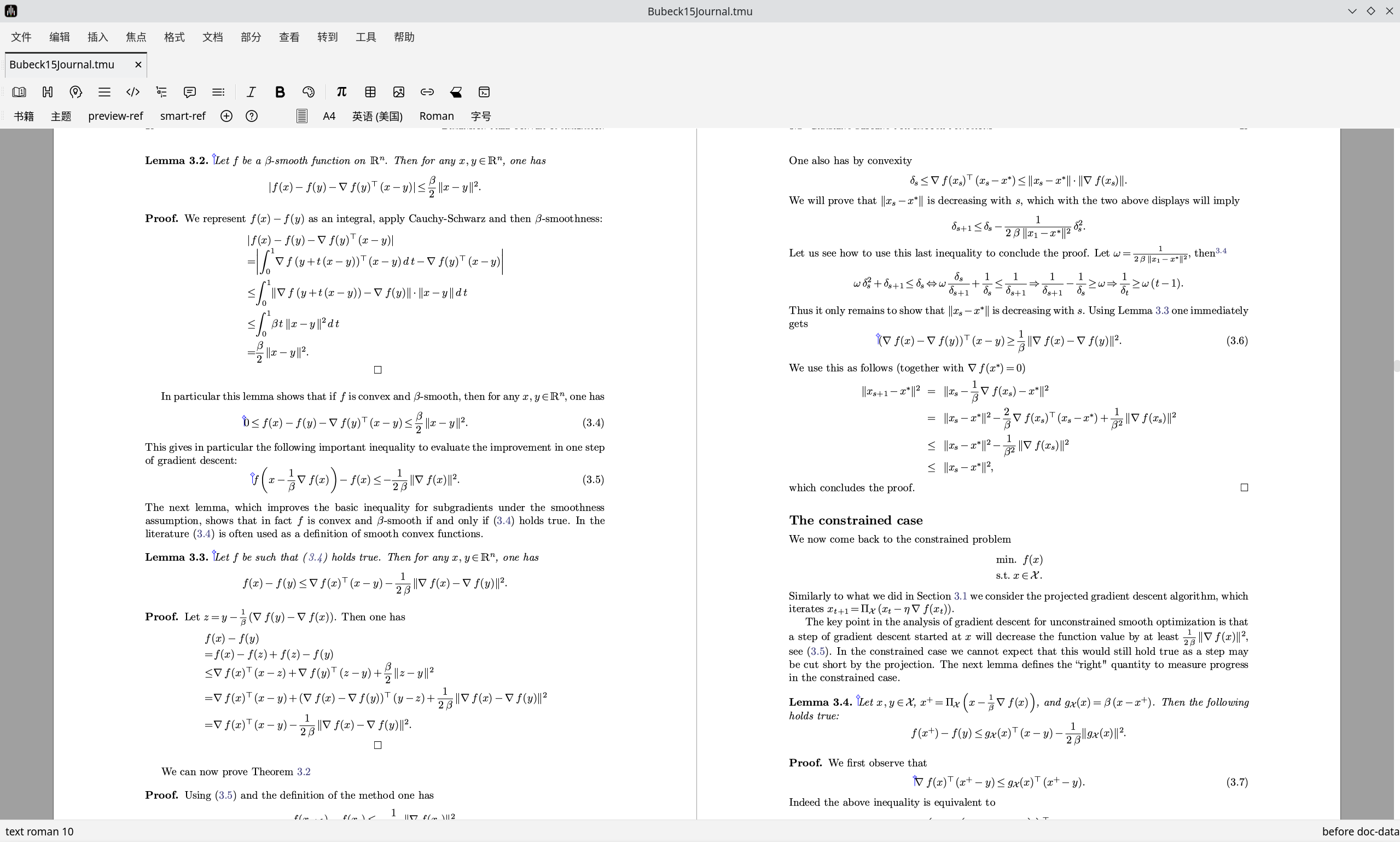Toggle italic text formatting

click(x=251, y=92)
